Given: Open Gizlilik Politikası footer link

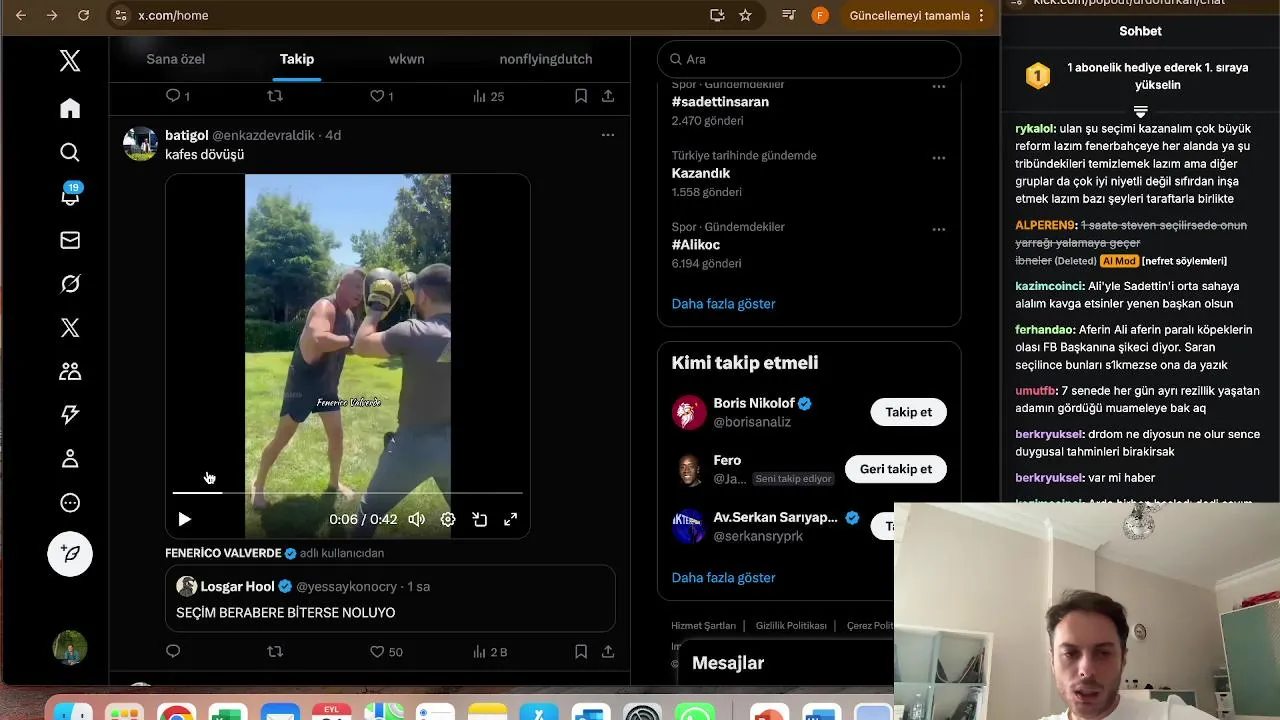Looking at the screenshot, I should coord(791,626).
